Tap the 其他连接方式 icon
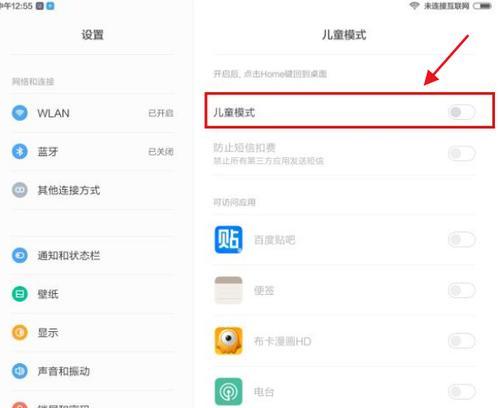The width and height of the screenshot is (500, 408). tap(20, 190)
